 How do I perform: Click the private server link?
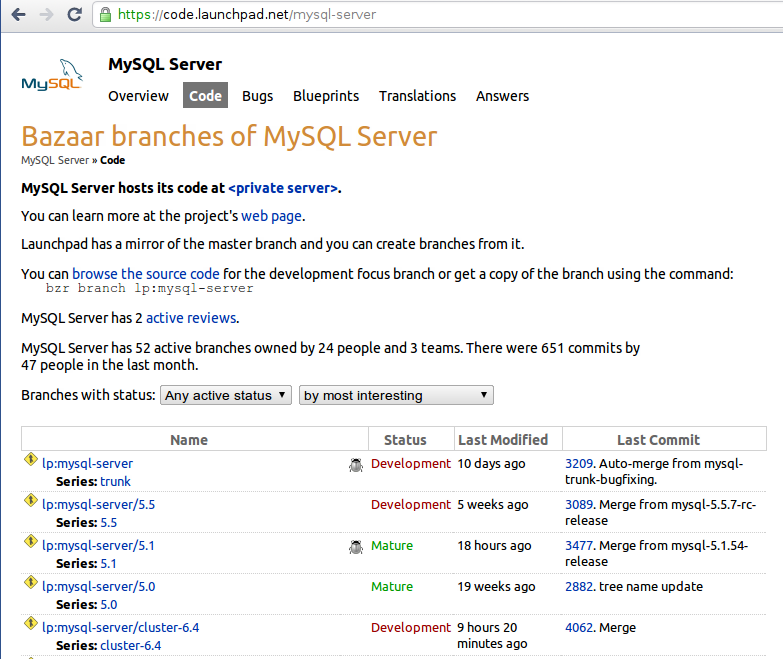(283, 188)
